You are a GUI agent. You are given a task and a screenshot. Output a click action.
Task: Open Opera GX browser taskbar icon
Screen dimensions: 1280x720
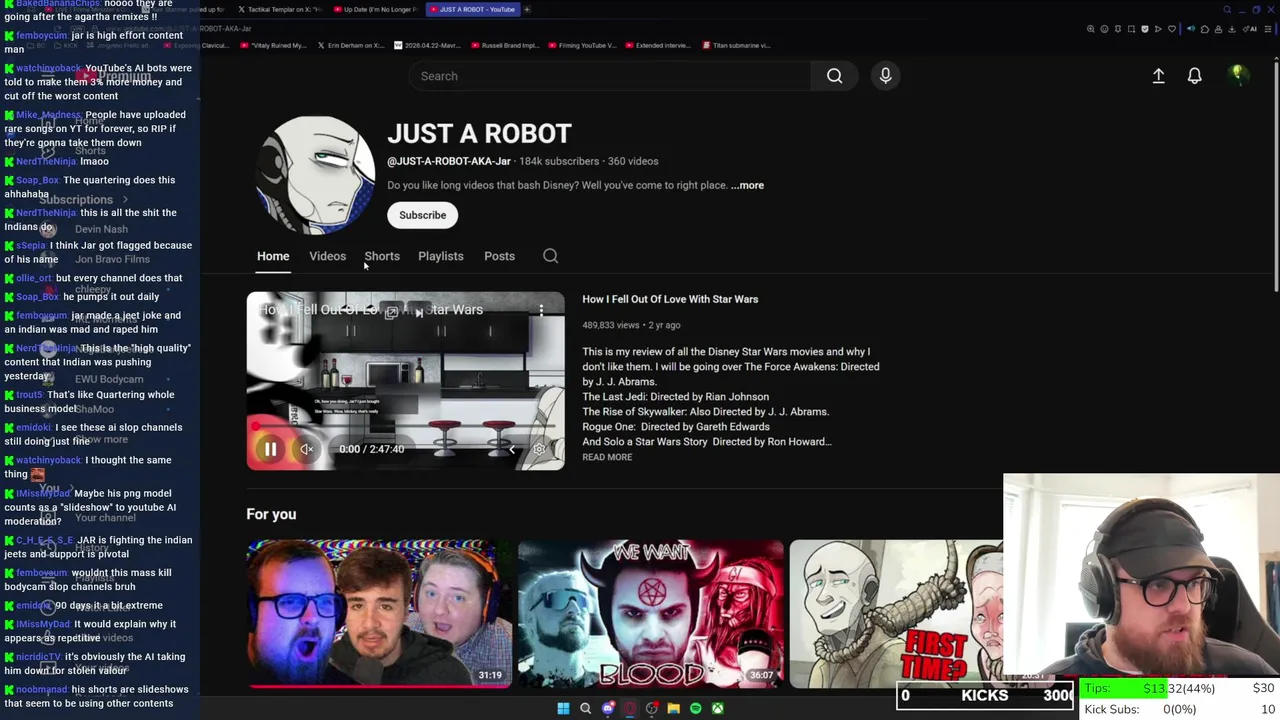pyautogui.click(x=630, y=709)
